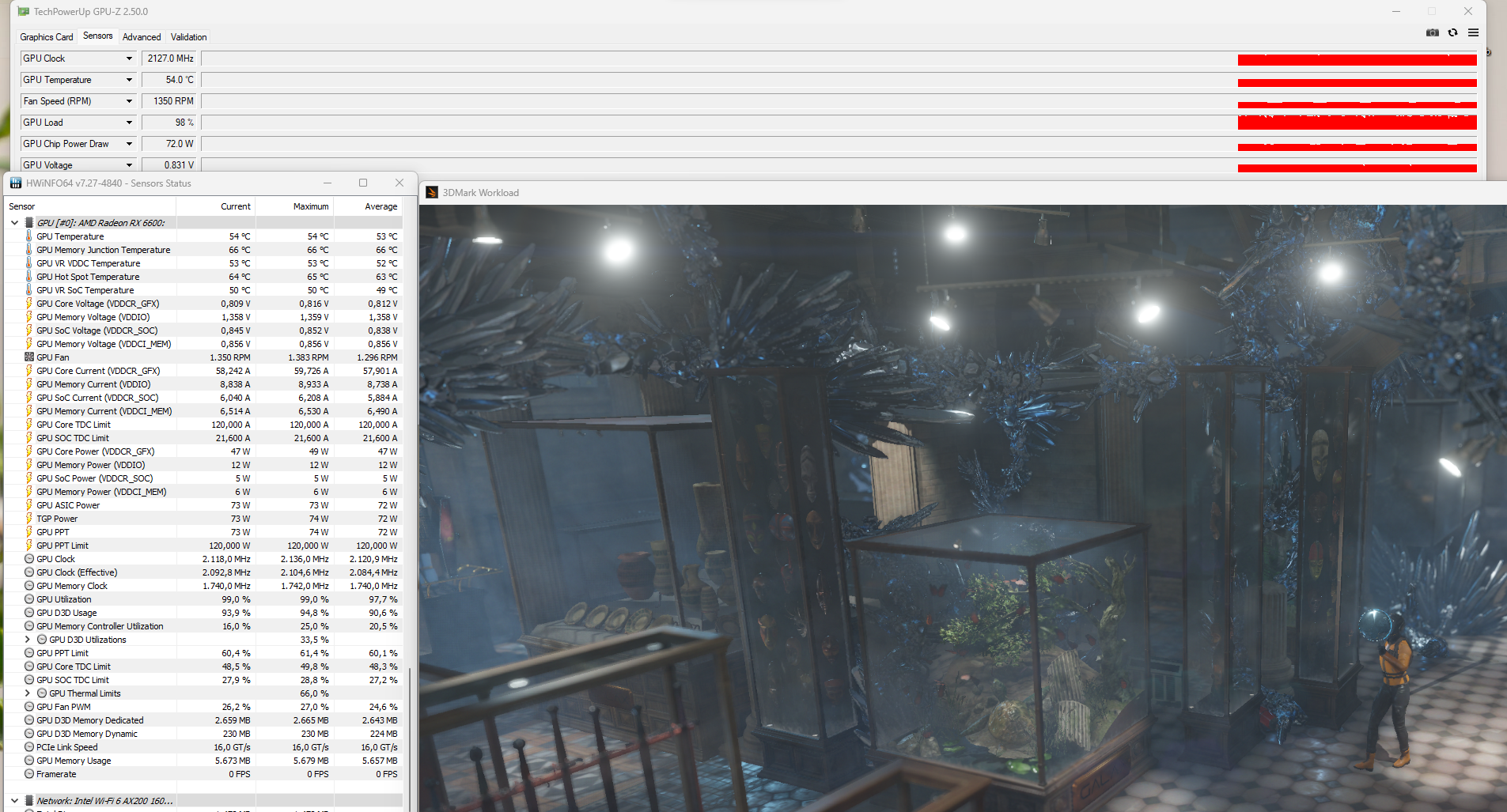This screenshot has width=1507, height=812.
Task: Select the GPU SoC Current (VDDCR_SOC) row
Action: pyautogui.click(x=203, y=398)
